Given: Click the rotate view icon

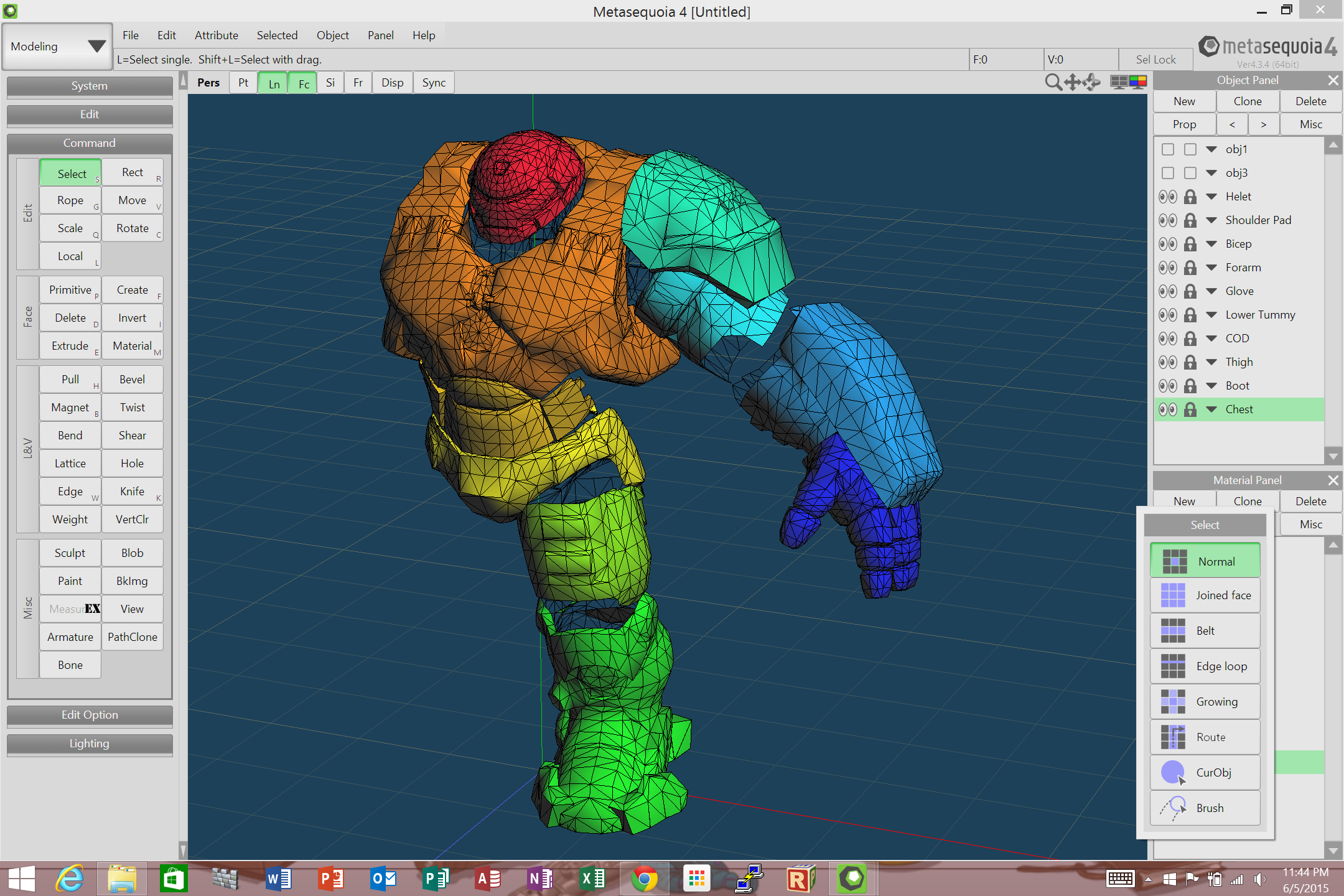Looking at the screenshot, I should (1091, 82).
